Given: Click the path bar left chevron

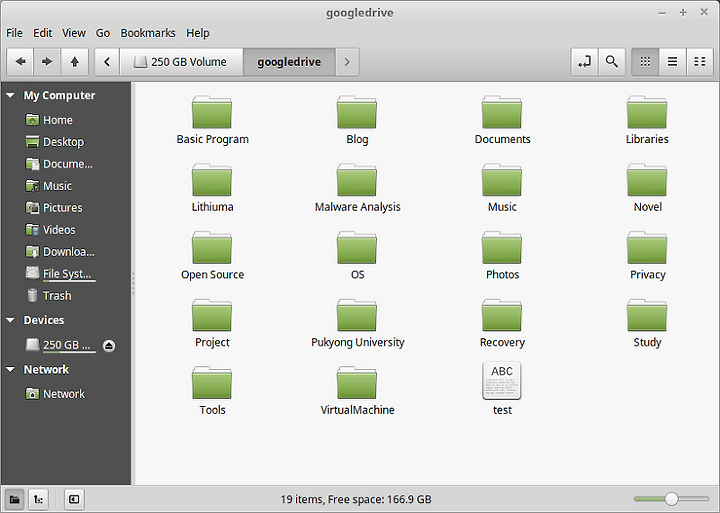Looking at the screenshot, I should 107,62.
